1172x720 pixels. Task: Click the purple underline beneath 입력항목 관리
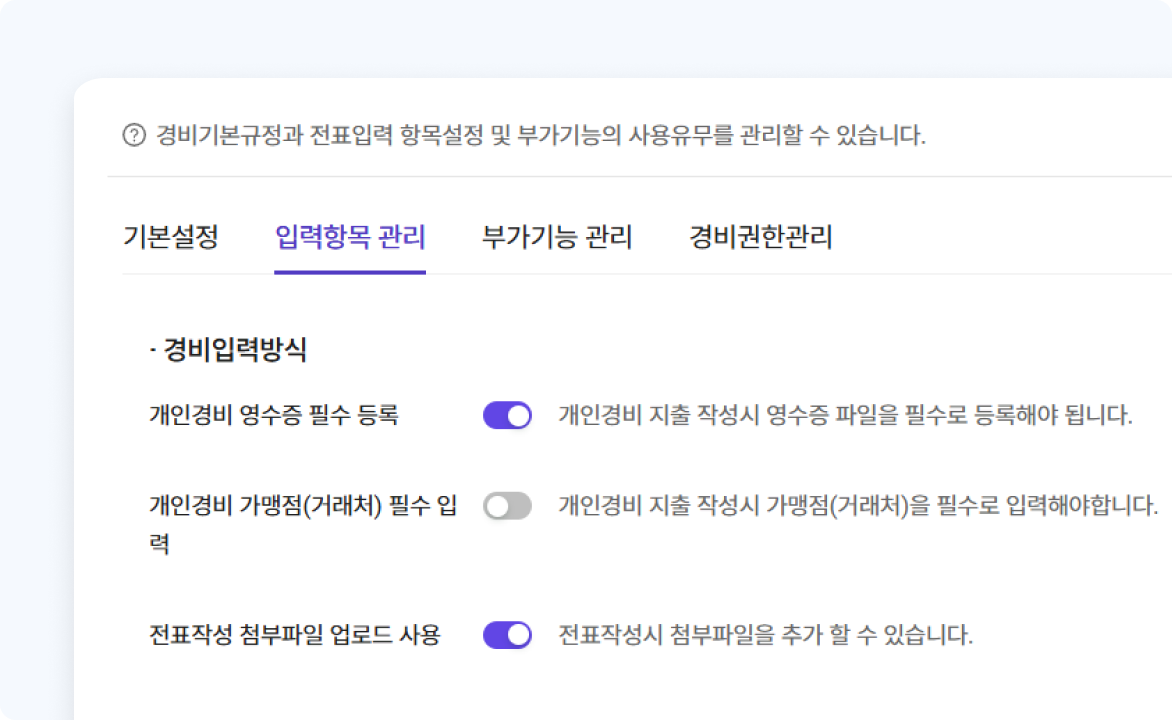(350, 271)
